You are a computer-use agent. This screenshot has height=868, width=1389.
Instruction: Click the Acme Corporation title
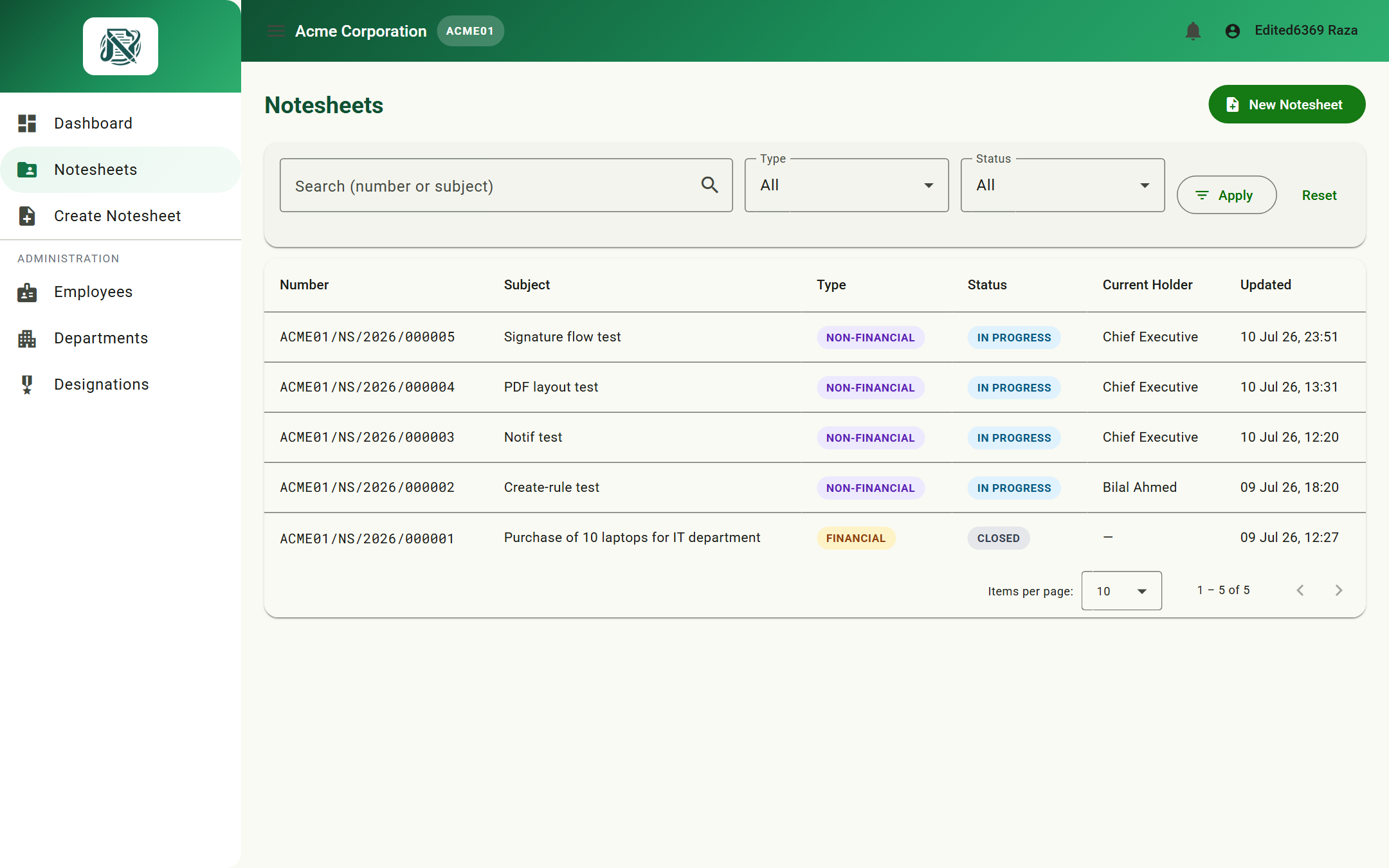pyautogui.click(x=361, y=31)
